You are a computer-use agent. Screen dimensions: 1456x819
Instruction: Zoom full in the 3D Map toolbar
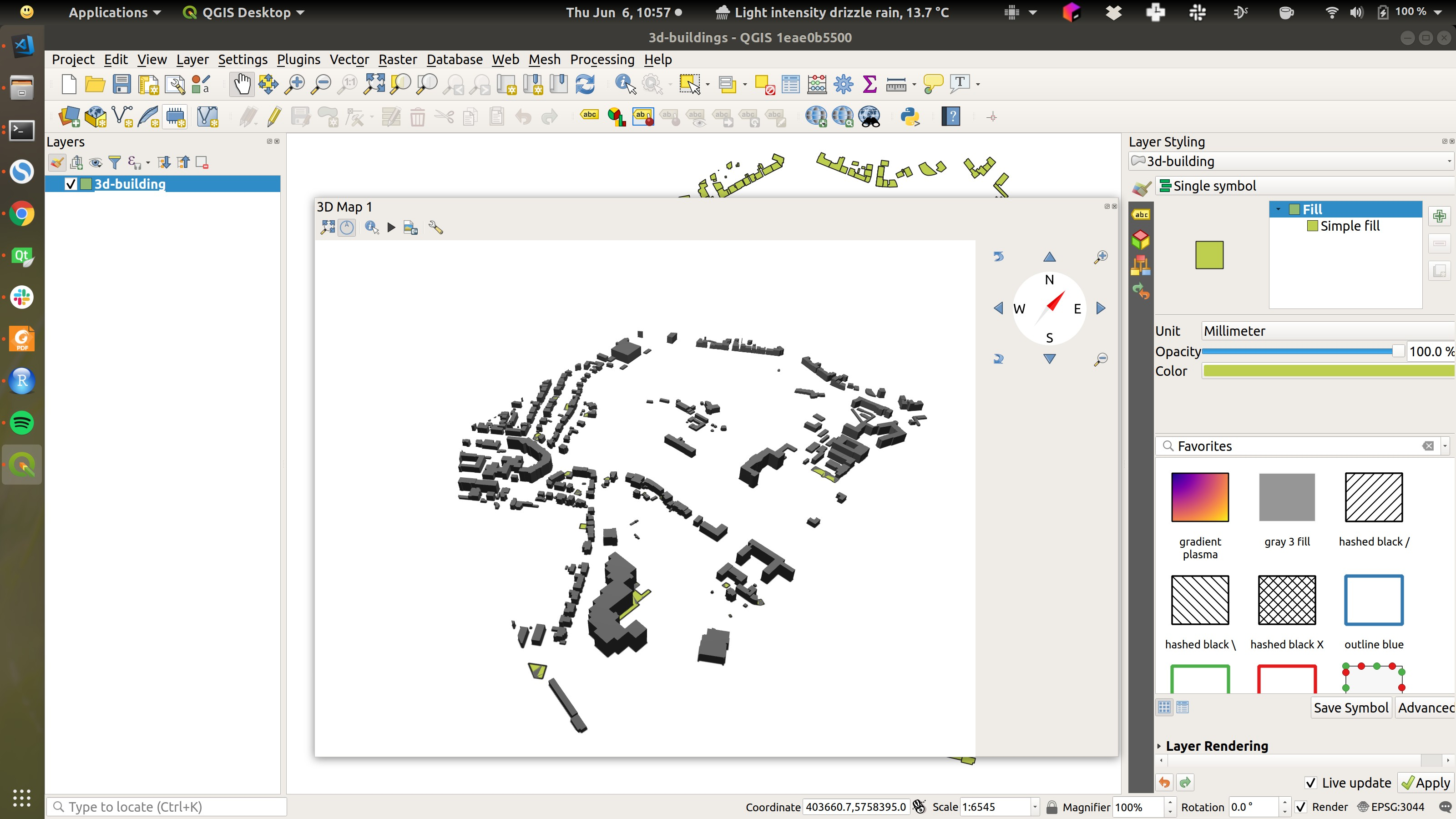[x=328, y=228]
